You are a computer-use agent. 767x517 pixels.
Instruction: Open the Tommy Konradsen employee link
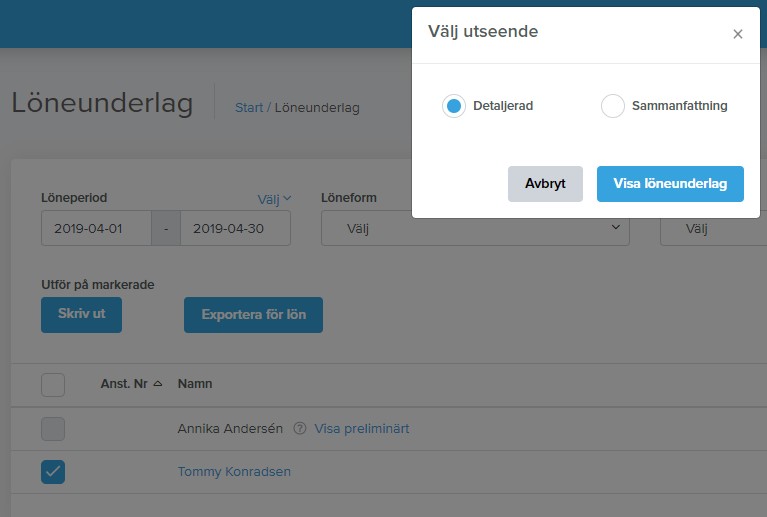tap(234, 472)
